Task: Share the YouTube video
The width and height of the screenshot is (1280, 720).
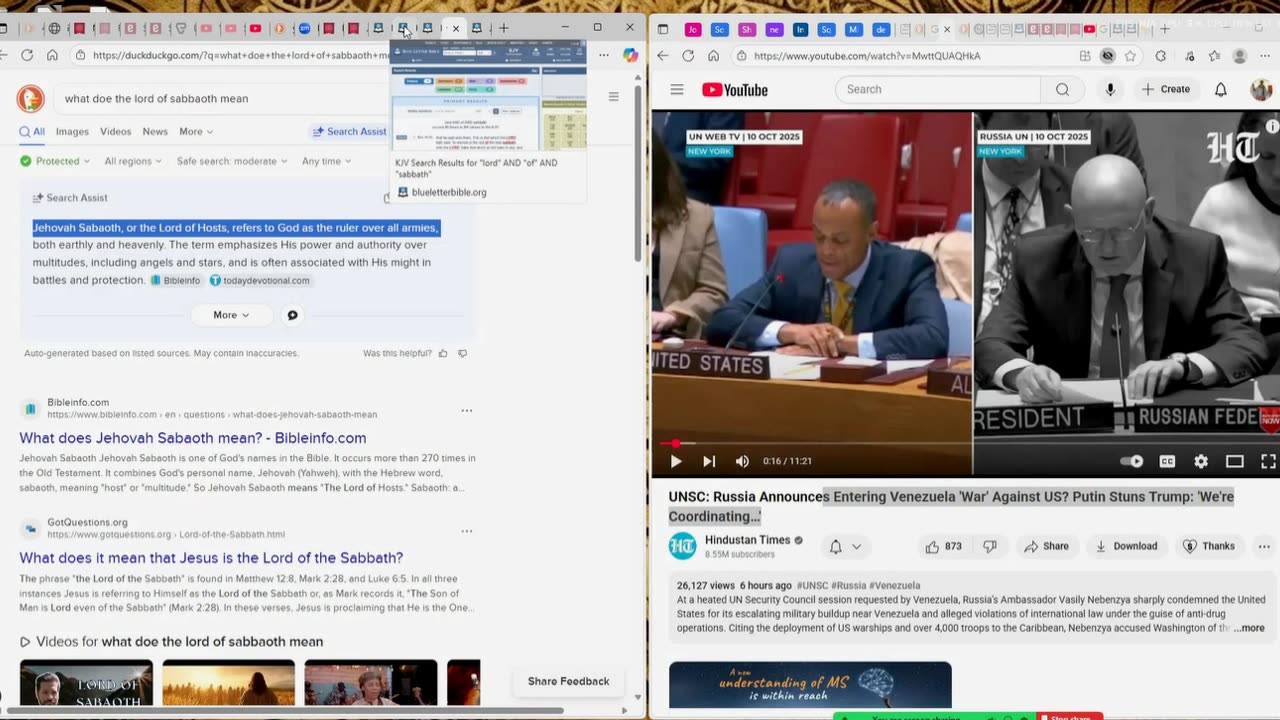Action: click(x=1046, y=546)
